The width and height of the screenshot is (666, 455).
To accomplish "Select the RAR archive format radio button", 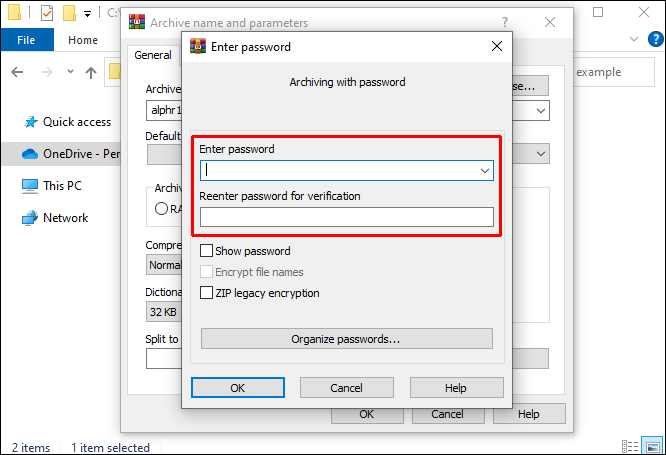I will [x=160, y=209].
